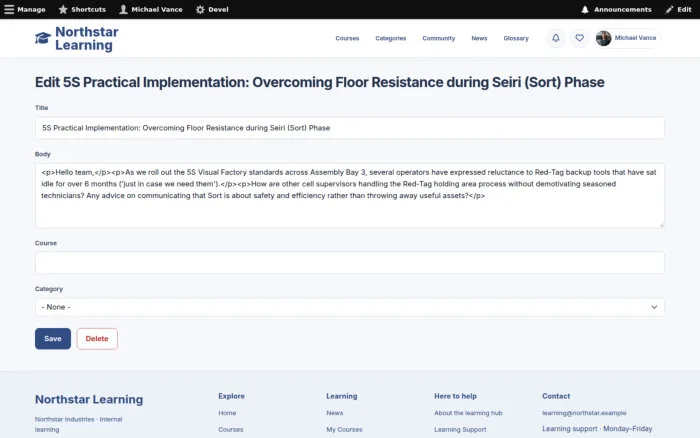Image resolution: width=700 pixels, height=438 pixels.
Task: Click inside the Body textarea
Action: click(x=350, y=196)
